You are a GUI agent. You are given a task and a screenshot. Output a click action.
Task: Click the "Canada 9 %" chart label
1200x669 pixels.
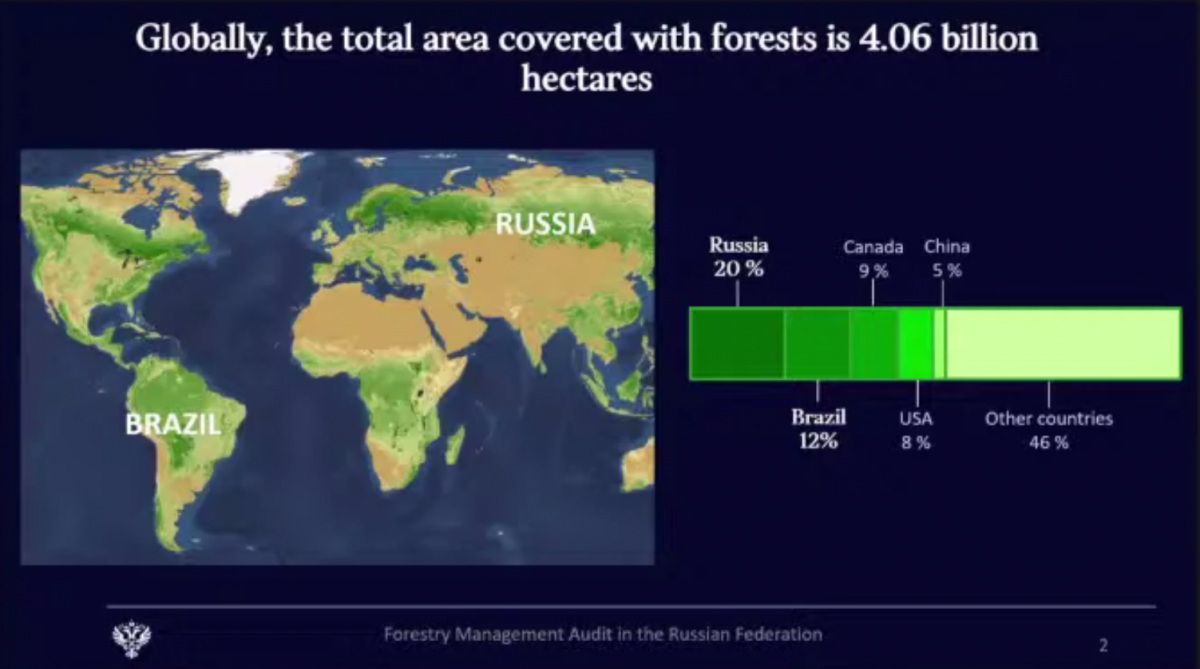[873, 258]
